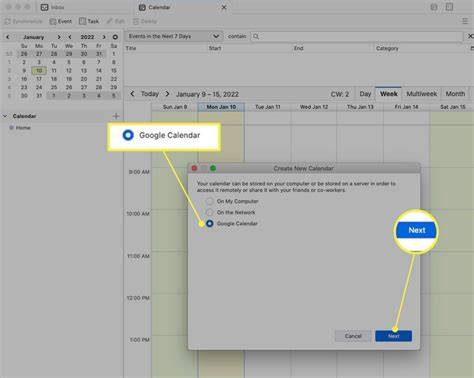Image resolution: width=474 pixels, height=378 pixels.
Task: Advance mini calendar to next month
Action: coord(59,37)
